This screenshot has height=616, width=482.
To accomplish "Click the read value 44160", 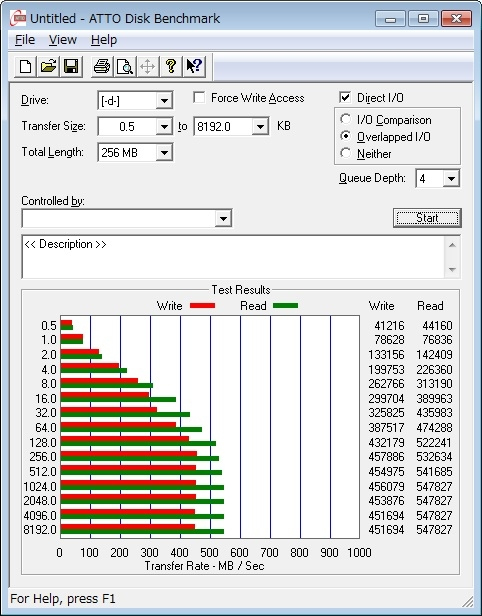I will (437, 326).
